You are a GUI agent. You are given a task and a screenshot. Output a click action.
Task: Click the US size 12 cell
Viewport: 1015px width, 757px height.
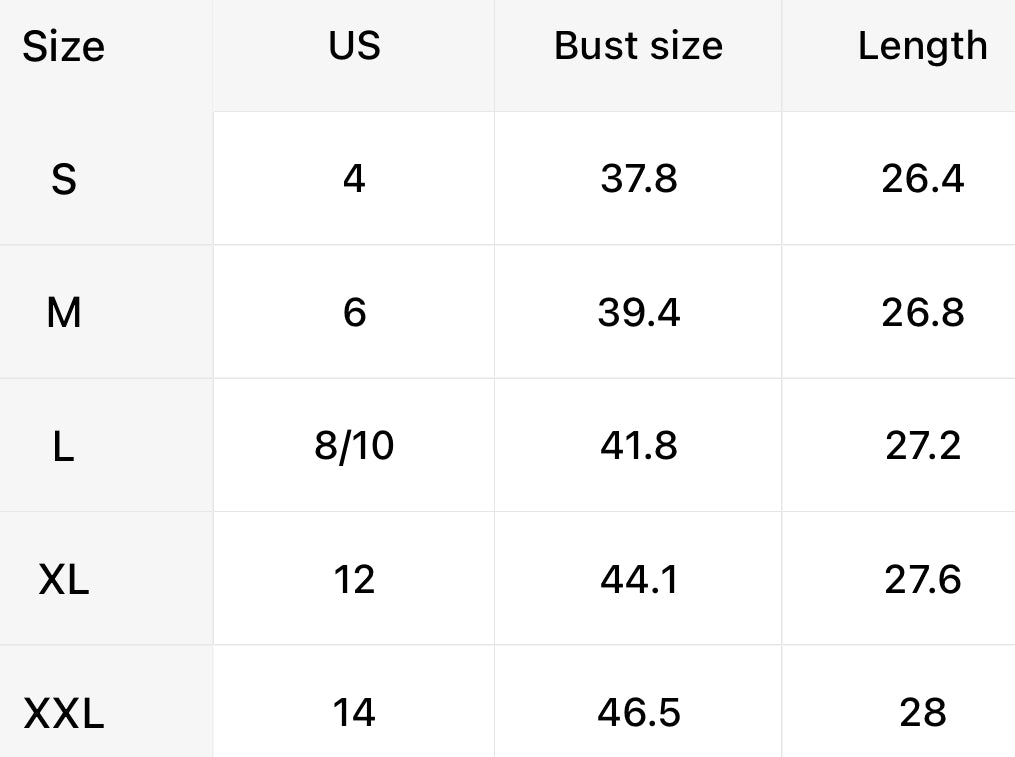(x=354, y=580)
